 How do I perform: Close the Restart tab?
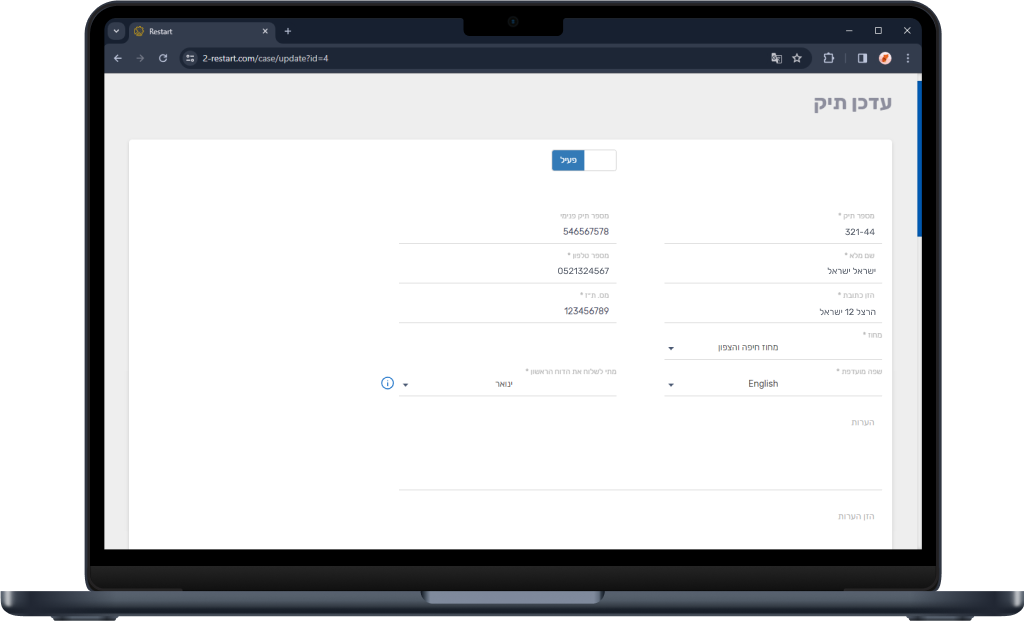tap(265, 31)
